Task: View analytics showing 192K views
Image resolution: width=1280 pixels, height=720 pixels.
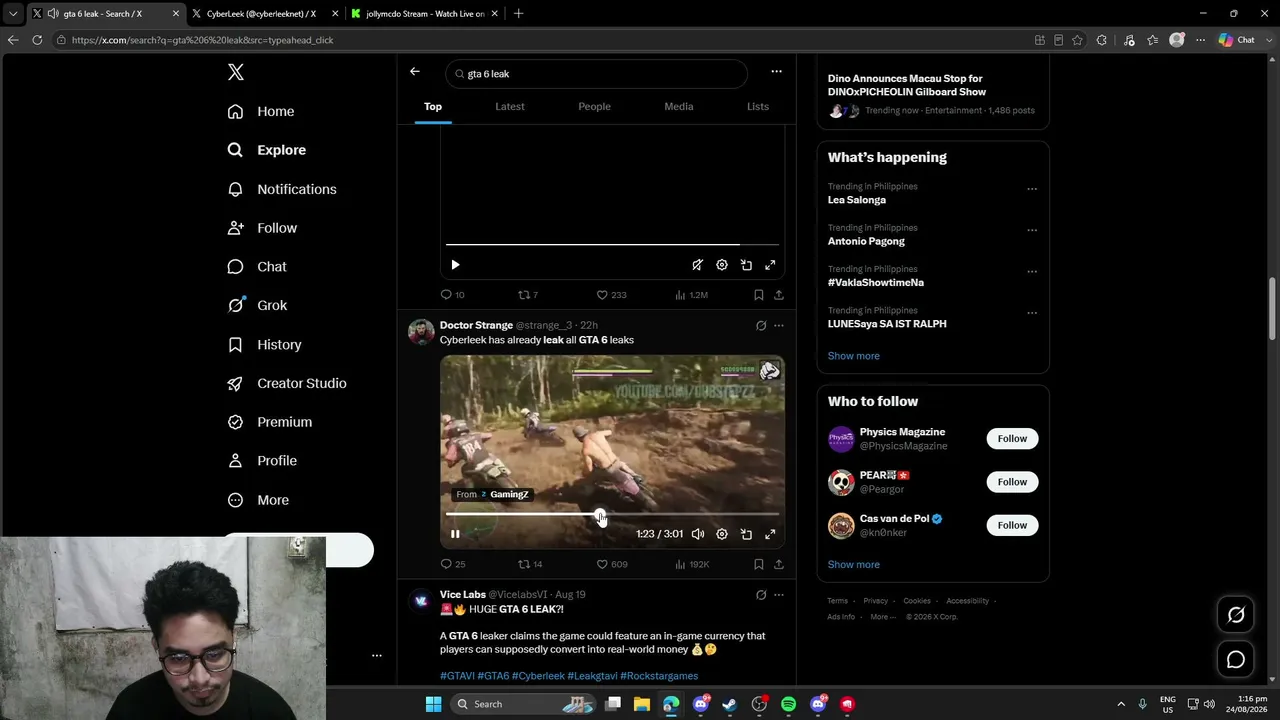Action: (692, 564)
